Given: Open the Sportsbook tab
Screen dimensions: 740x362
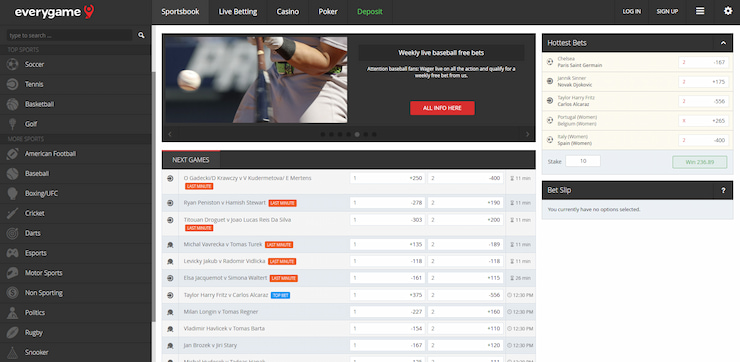Looking at the screenshot, I should click(180, 12).
